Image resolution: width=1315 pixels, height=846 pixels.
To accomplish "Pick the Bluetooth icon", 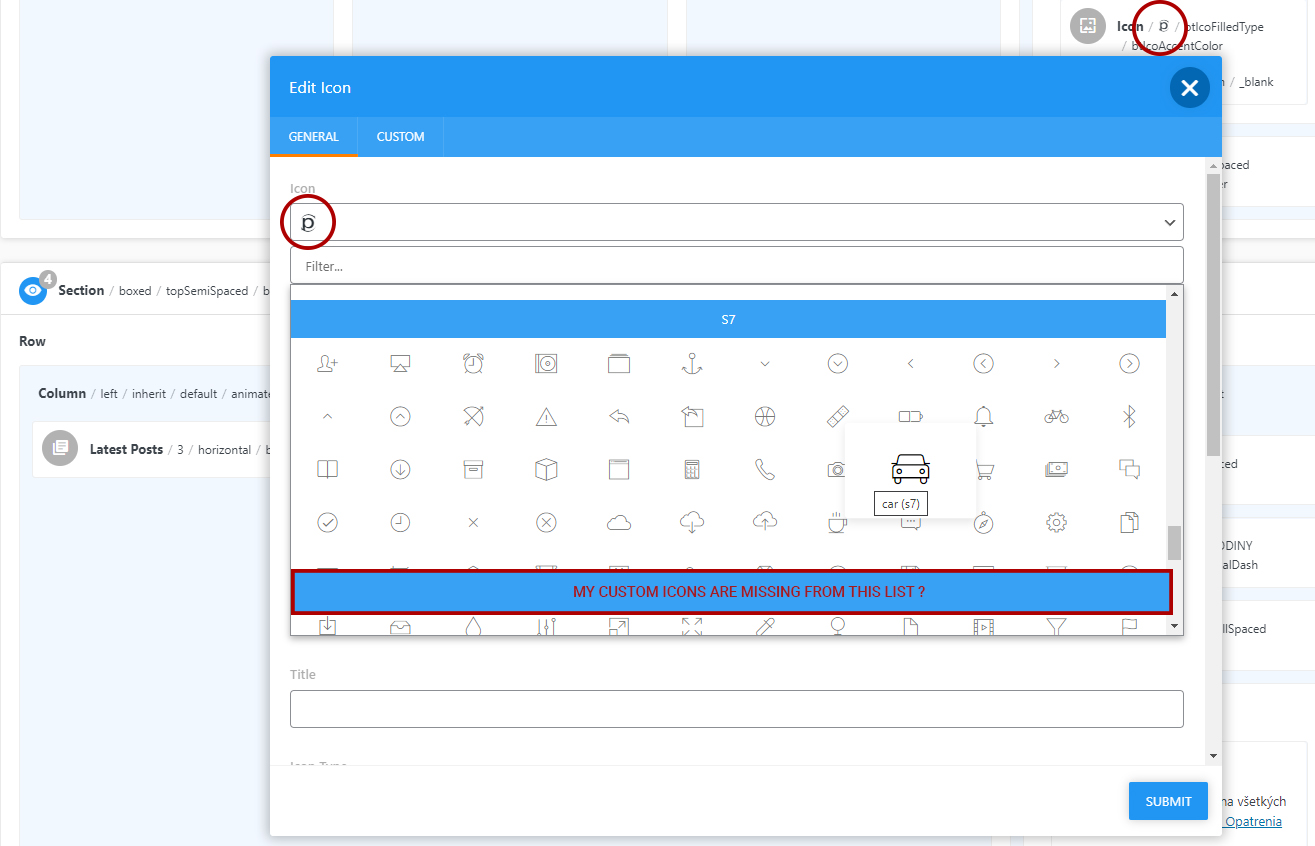I will 1129,416.
